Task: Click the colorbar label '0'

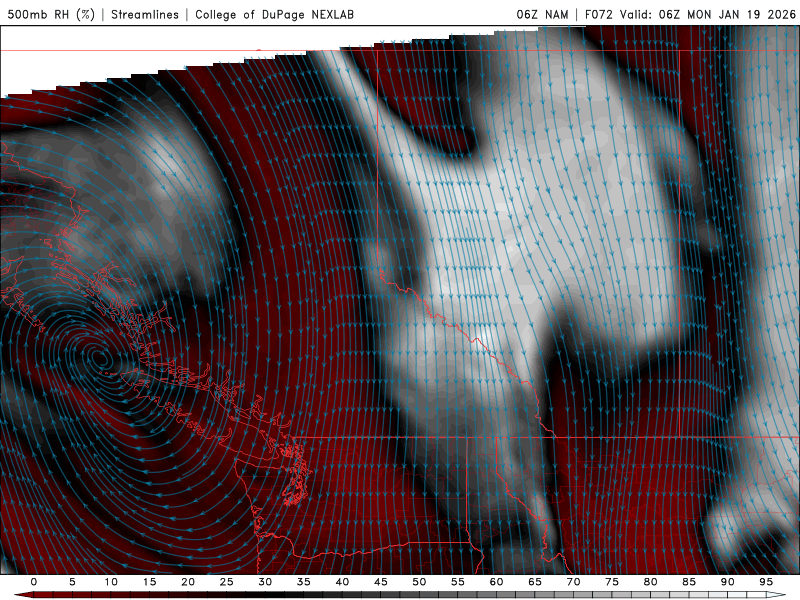Action: click(x=34, y=582)
